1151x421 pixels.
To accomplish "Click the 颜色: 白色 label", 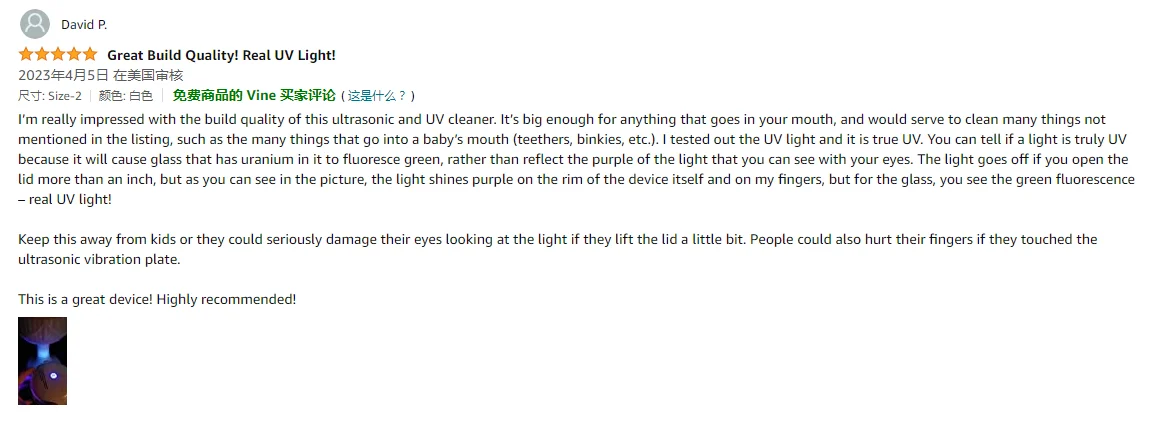I will coord(126,96).
